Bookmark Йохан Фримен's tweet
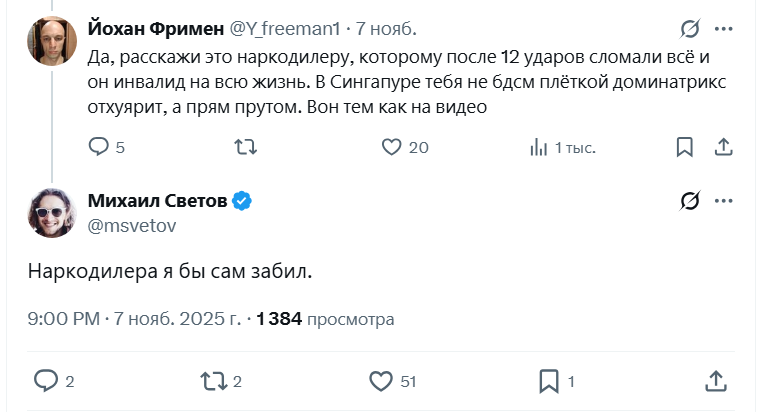 (x=685, y=147)
